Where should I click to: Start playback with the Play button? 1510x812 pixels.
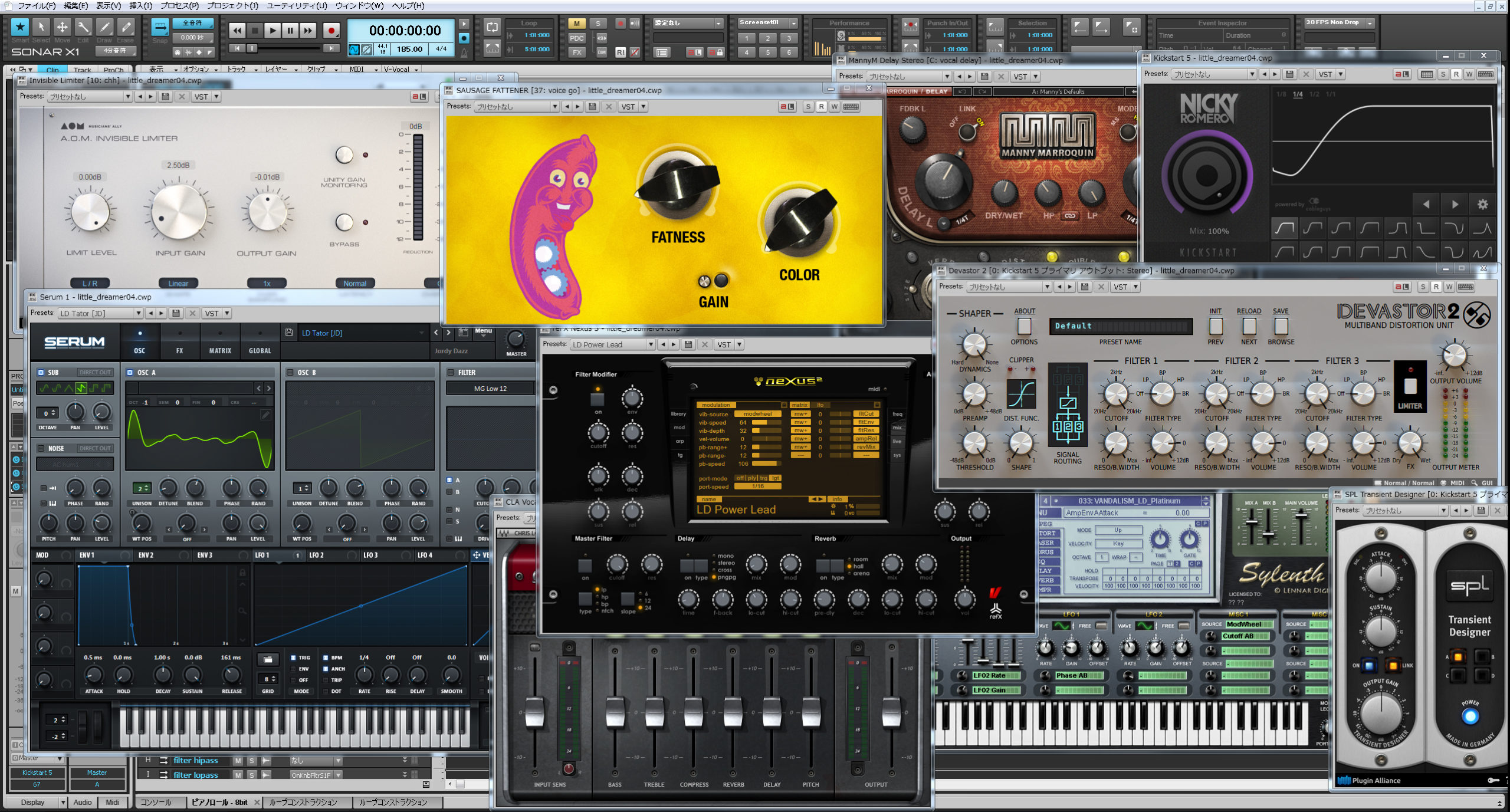[x=272, y=31]
